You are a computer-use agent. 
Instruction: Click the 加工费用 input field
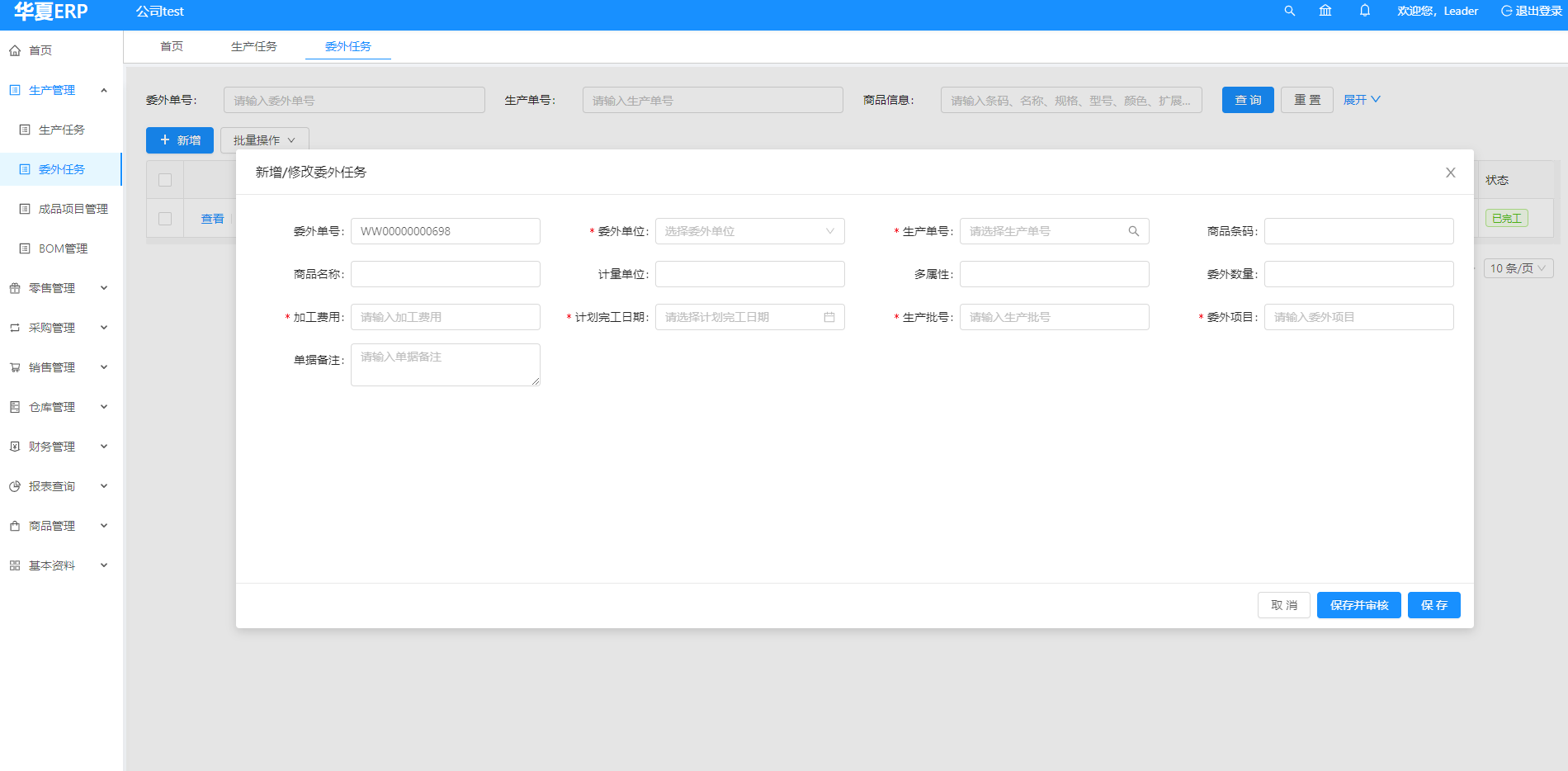click(446, 317)
